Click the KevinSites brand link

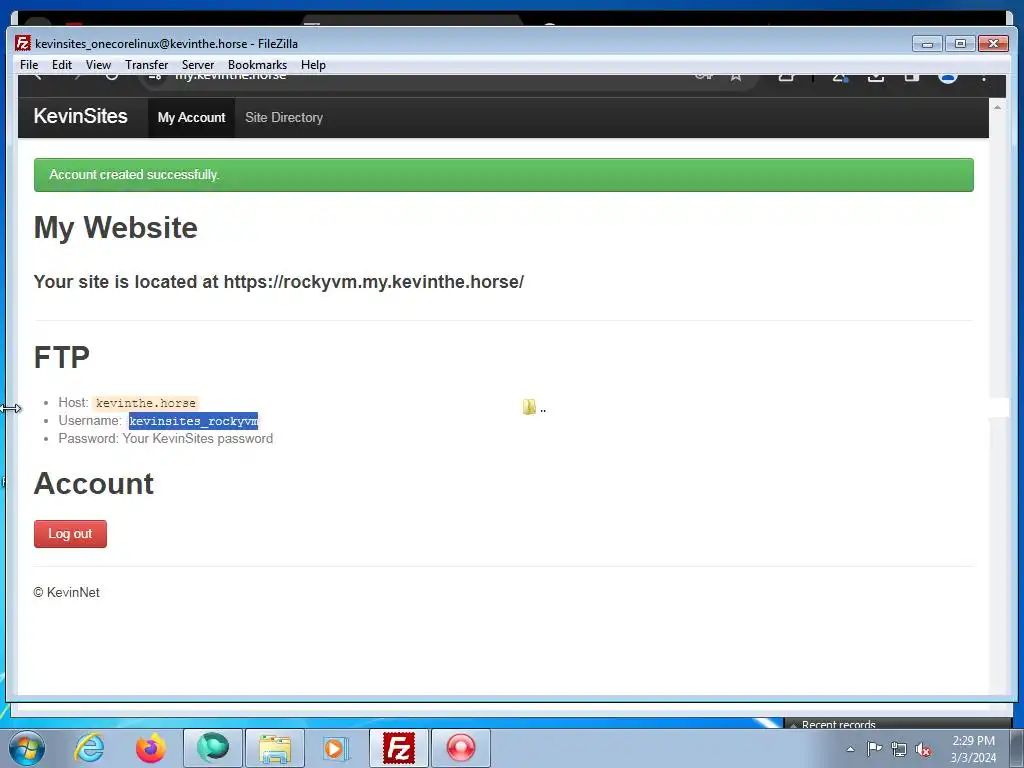coord(80,116)
